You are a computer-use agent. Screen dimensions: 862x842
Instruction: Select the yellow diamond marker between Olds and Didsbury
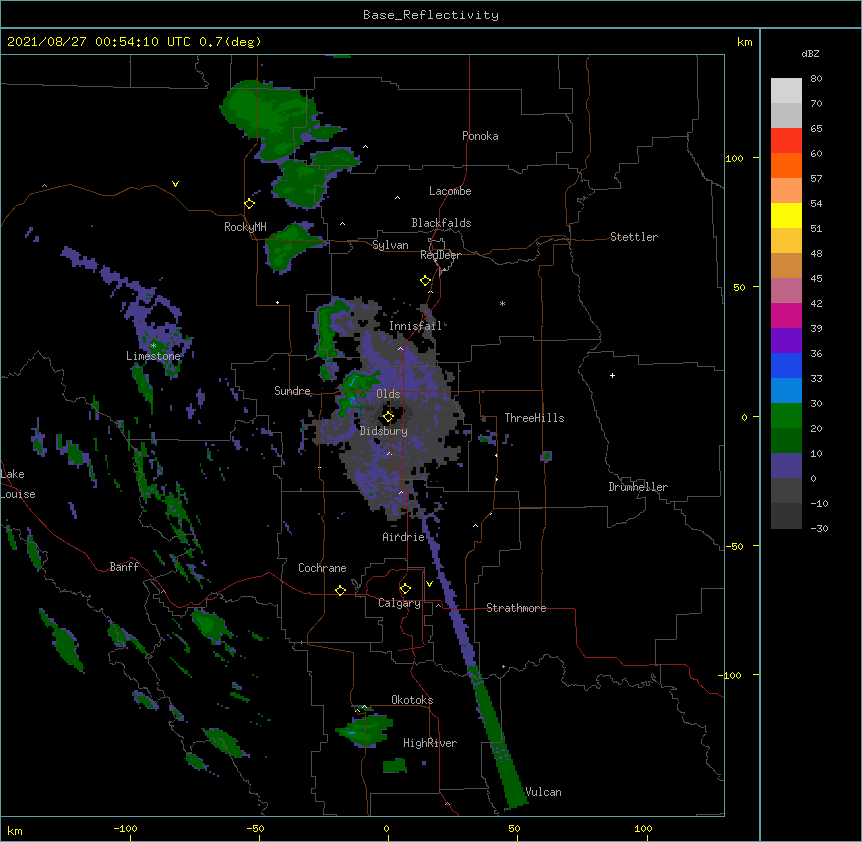pos(388,417)
